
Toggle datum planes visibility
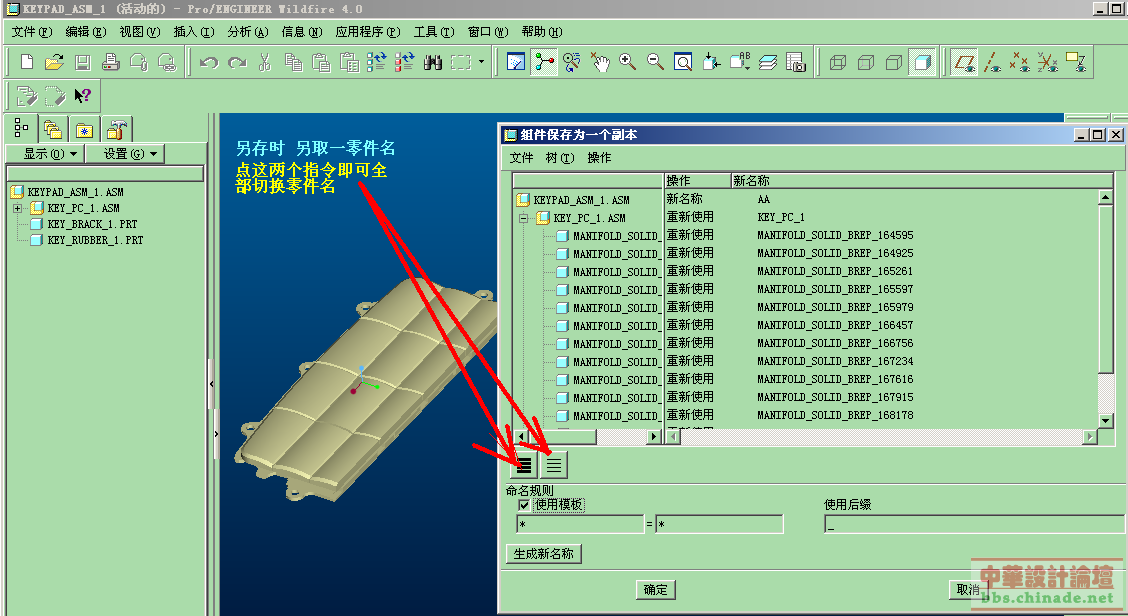965,63
